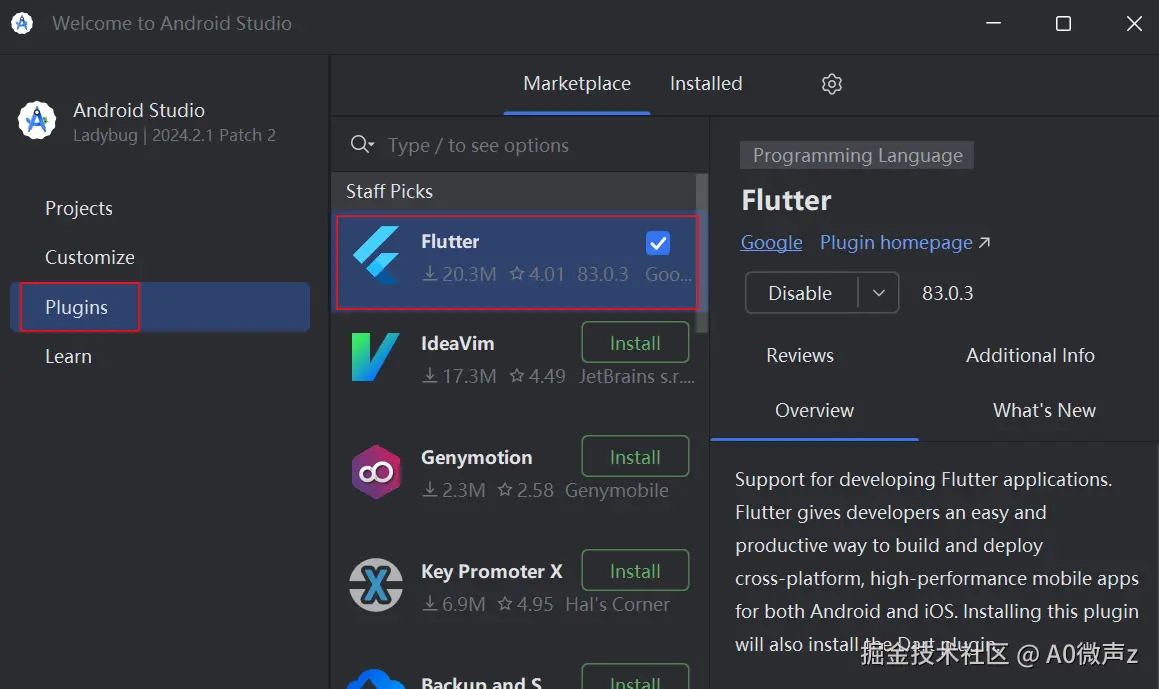Screen dimensions: 1159x689
Task: Disable the Flutter plugin
Action: coord(801,293)
